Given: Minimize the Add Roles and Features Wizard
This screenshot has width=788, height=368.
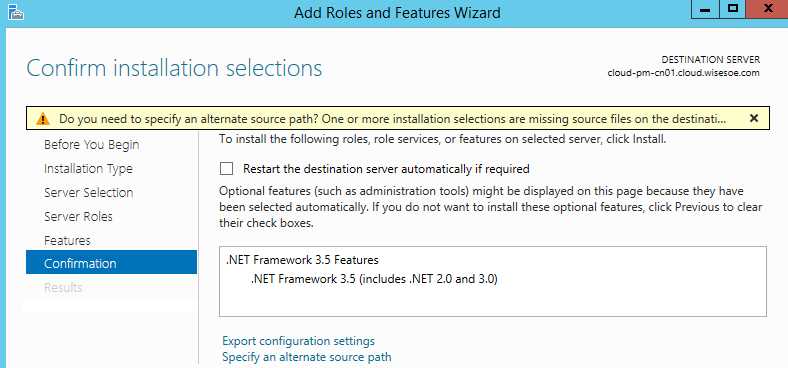Looking at the screenshot, I should click(705, 10).
